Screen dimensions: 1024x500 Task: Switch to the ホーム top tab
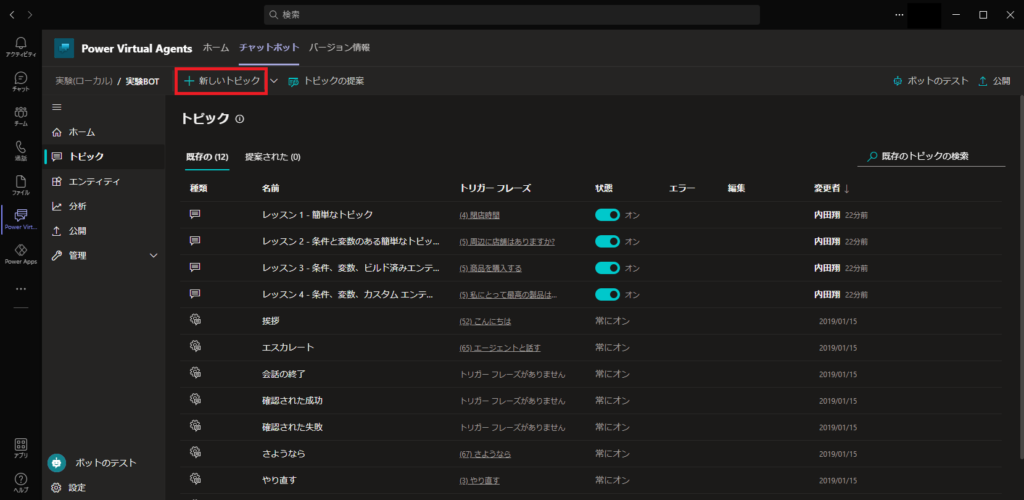tap(216, 48)
